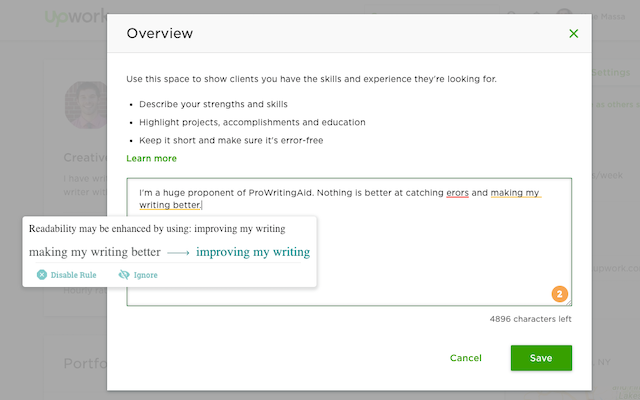Click inside the overview text area
The height and width of the screenshot is (400, 640).
coord(349,242)
